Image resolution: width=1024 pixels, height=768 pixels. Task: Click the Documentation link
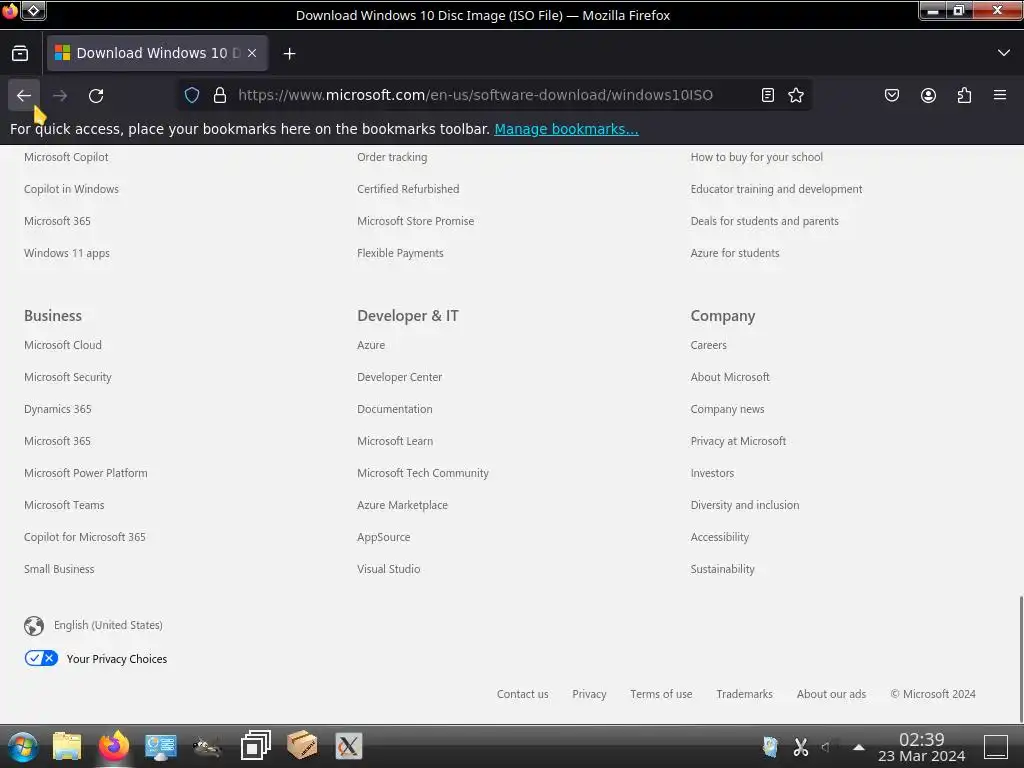[394, 409]
